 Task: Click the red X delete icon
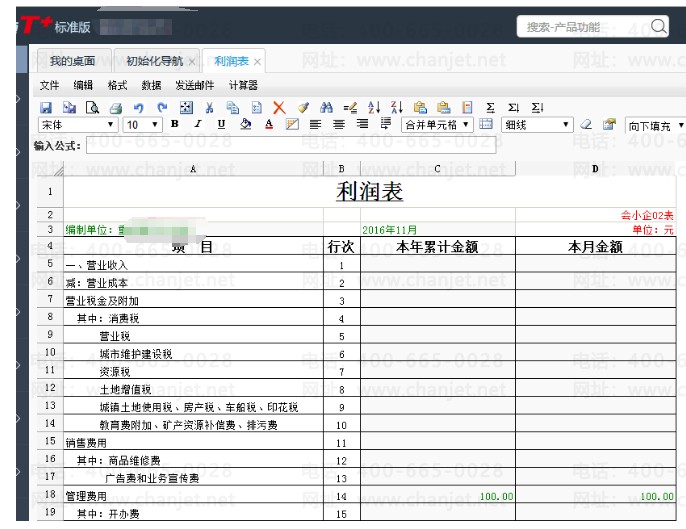coord(279,108)
